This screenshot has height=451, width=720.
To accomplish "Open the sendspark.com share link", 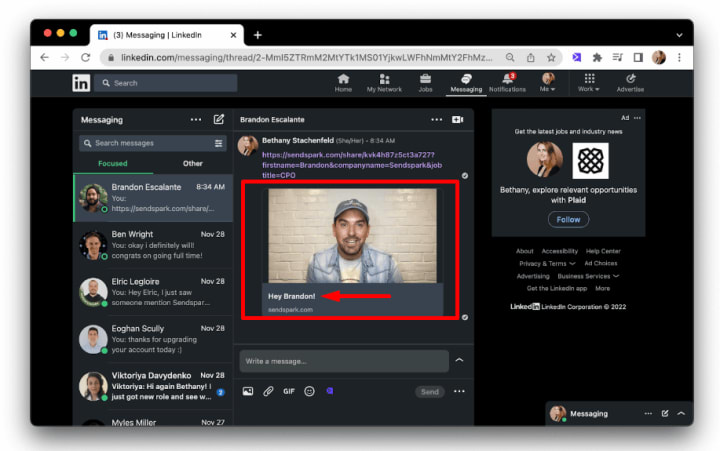I will pyautogui.click(x=352, y=165).
